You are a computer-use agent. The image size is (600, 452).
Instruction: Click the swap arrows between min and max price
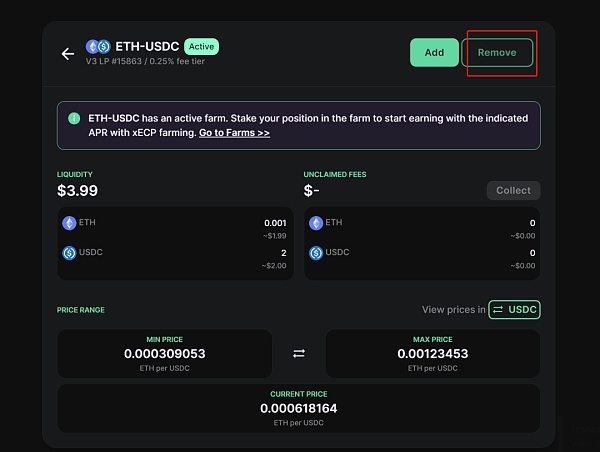coord(299,353)
